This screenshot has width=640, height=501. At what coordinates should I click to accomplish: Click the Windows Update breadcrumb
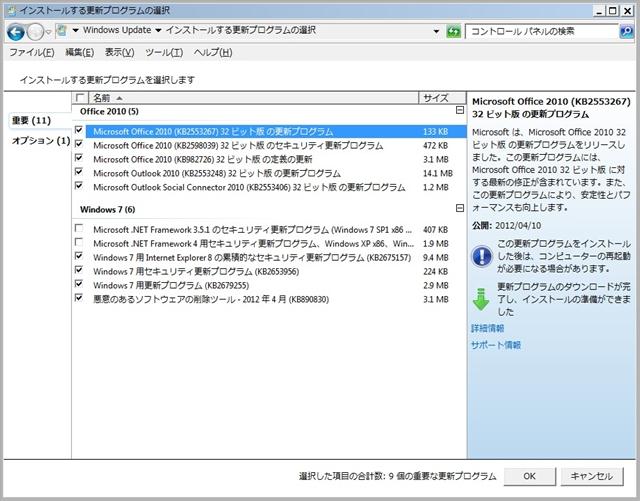pyautogui.click(x=117, y=30)
